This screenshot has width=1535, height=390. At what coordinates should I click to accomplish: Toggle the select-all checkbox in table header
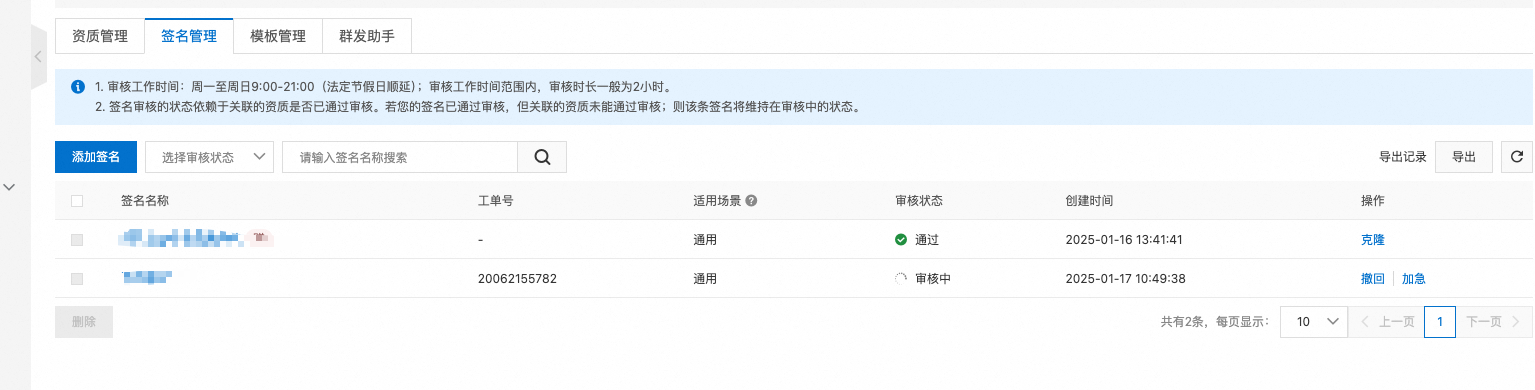click(77, 201)
